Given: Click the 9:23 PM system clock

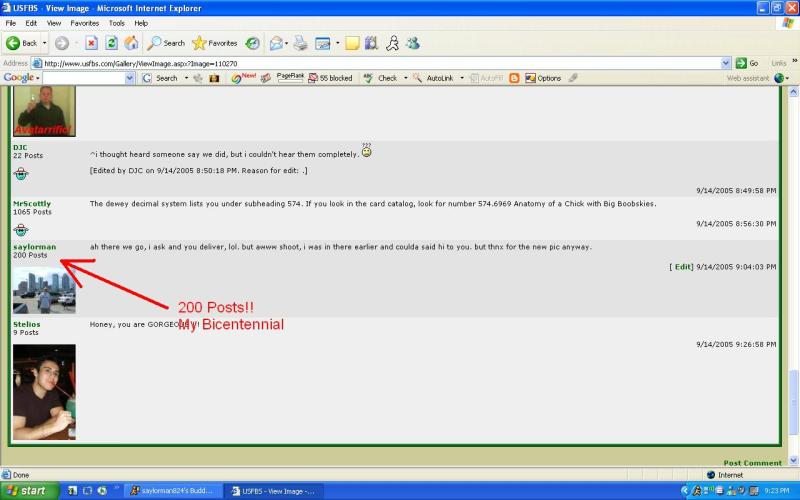Looking at the screenshot, I should coord(777,491).
